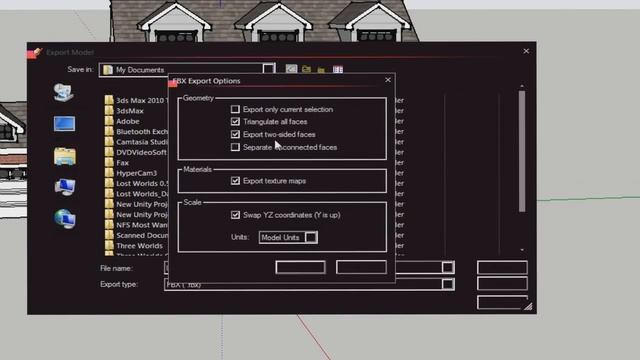The height and width of the screenshot is (360, 640).
Task: Jump to Desktop in the places sidebar
Action: [x=64, y=123]
